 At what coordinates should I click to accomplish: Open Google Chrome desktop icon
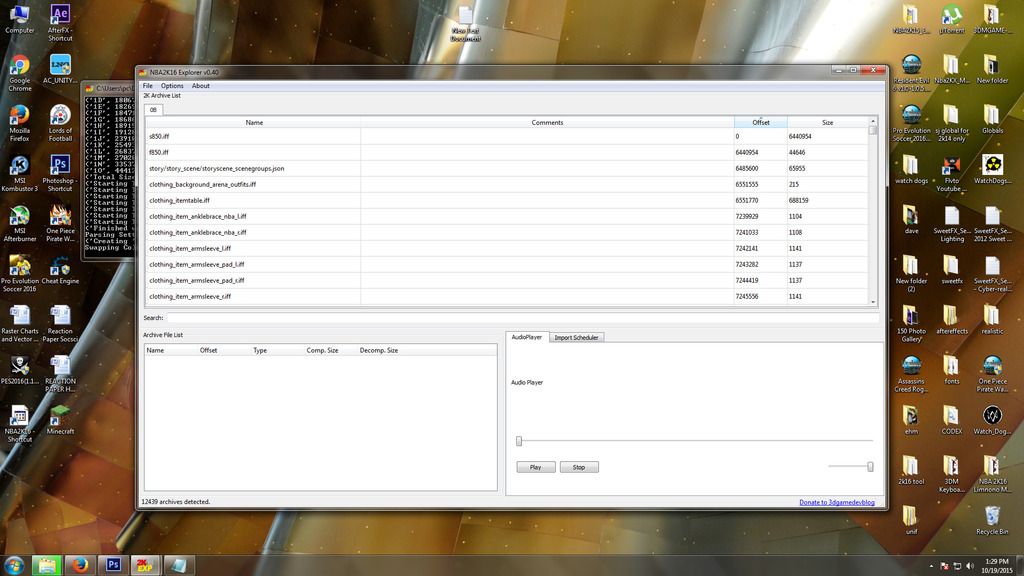click(x=20, y=73)
